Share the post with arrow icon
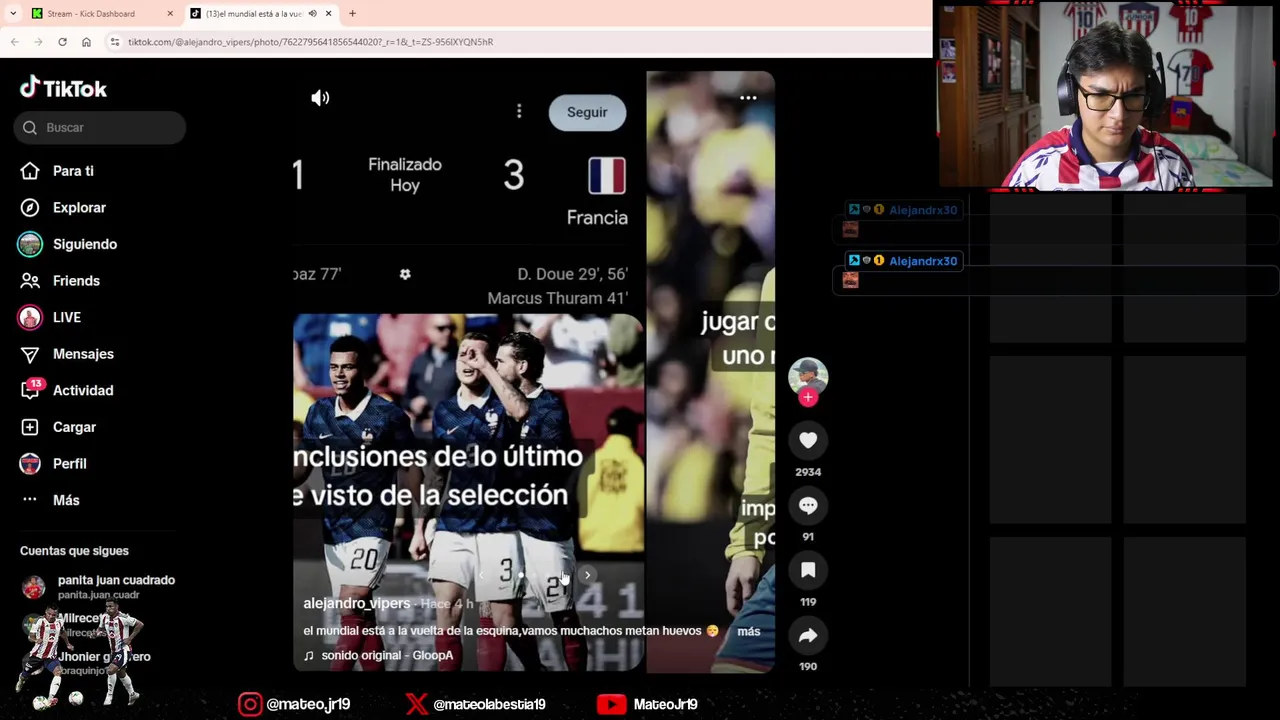This screenshot has height=720, width=1280. point(808,635)
